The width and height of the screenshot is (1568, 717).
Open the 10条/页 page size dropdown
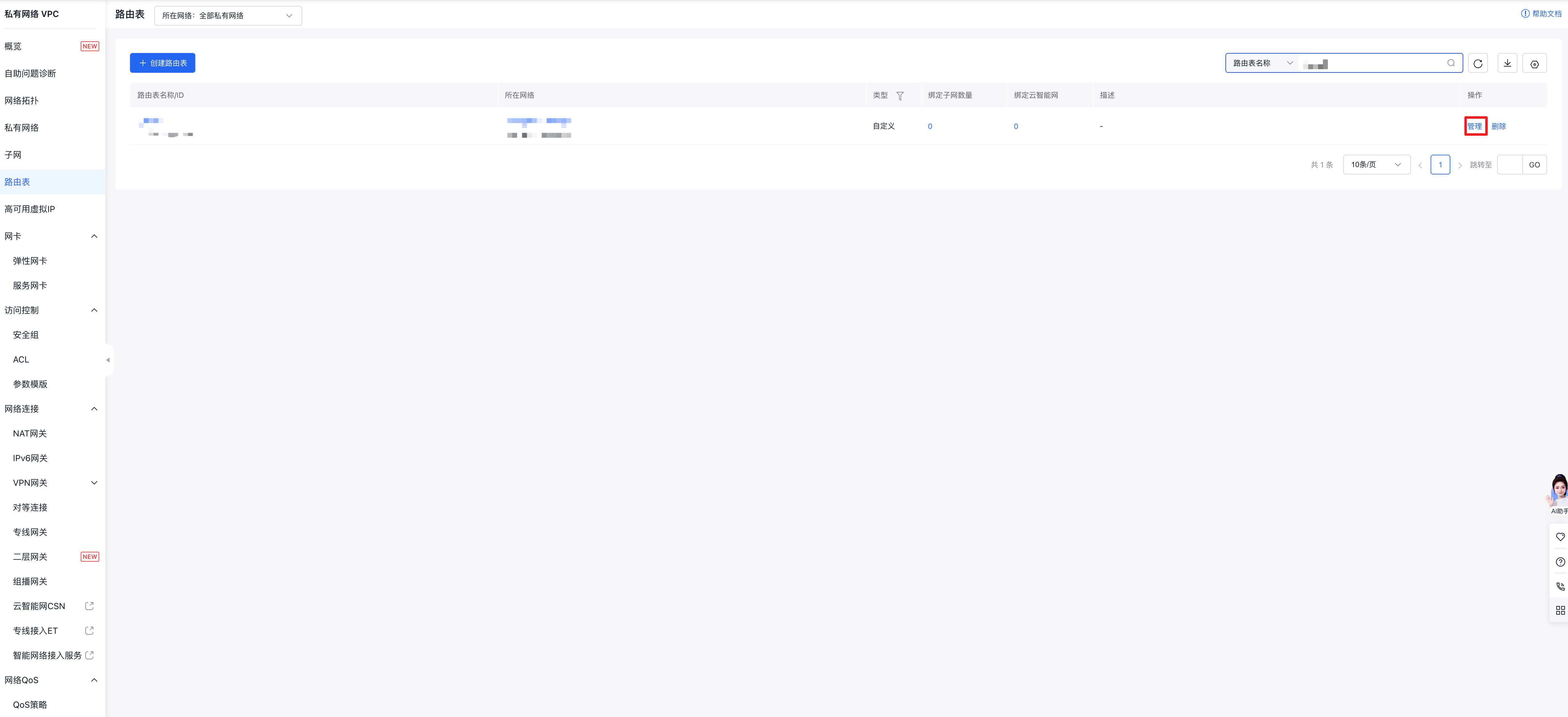coord(1376,165)
